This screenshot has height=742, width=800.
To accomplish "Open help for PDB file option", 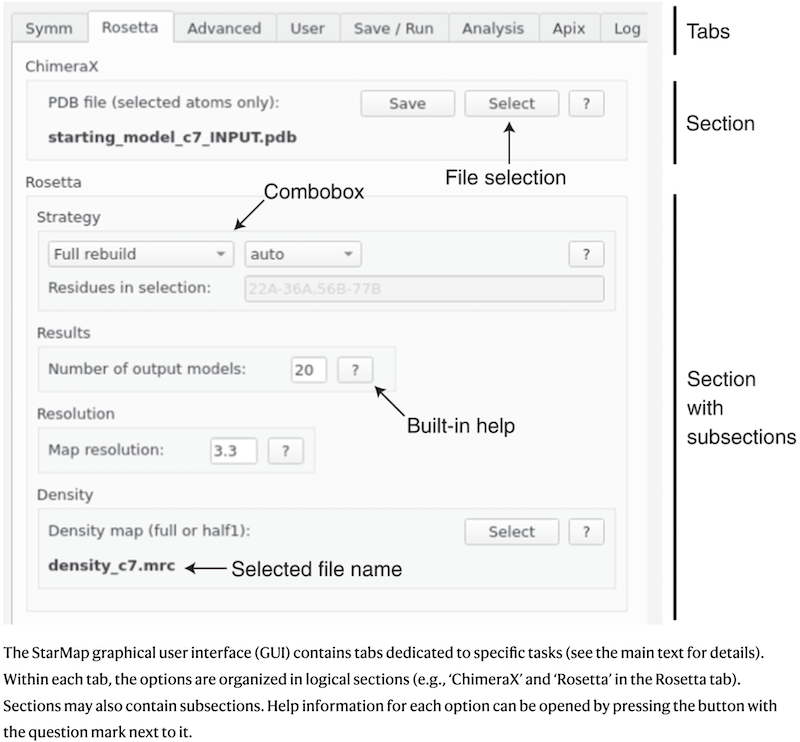I will [586, 104].
